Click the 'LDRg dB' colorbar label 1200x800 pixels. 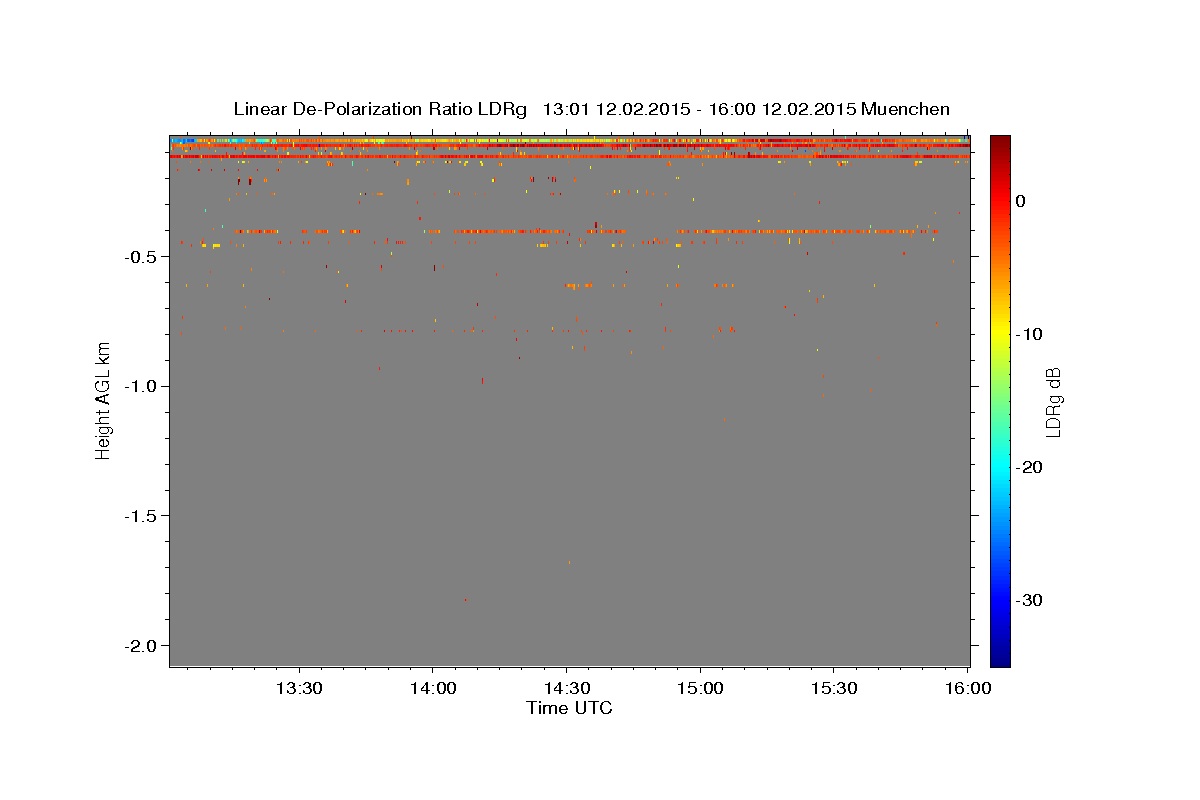(x=1053, y=402)
